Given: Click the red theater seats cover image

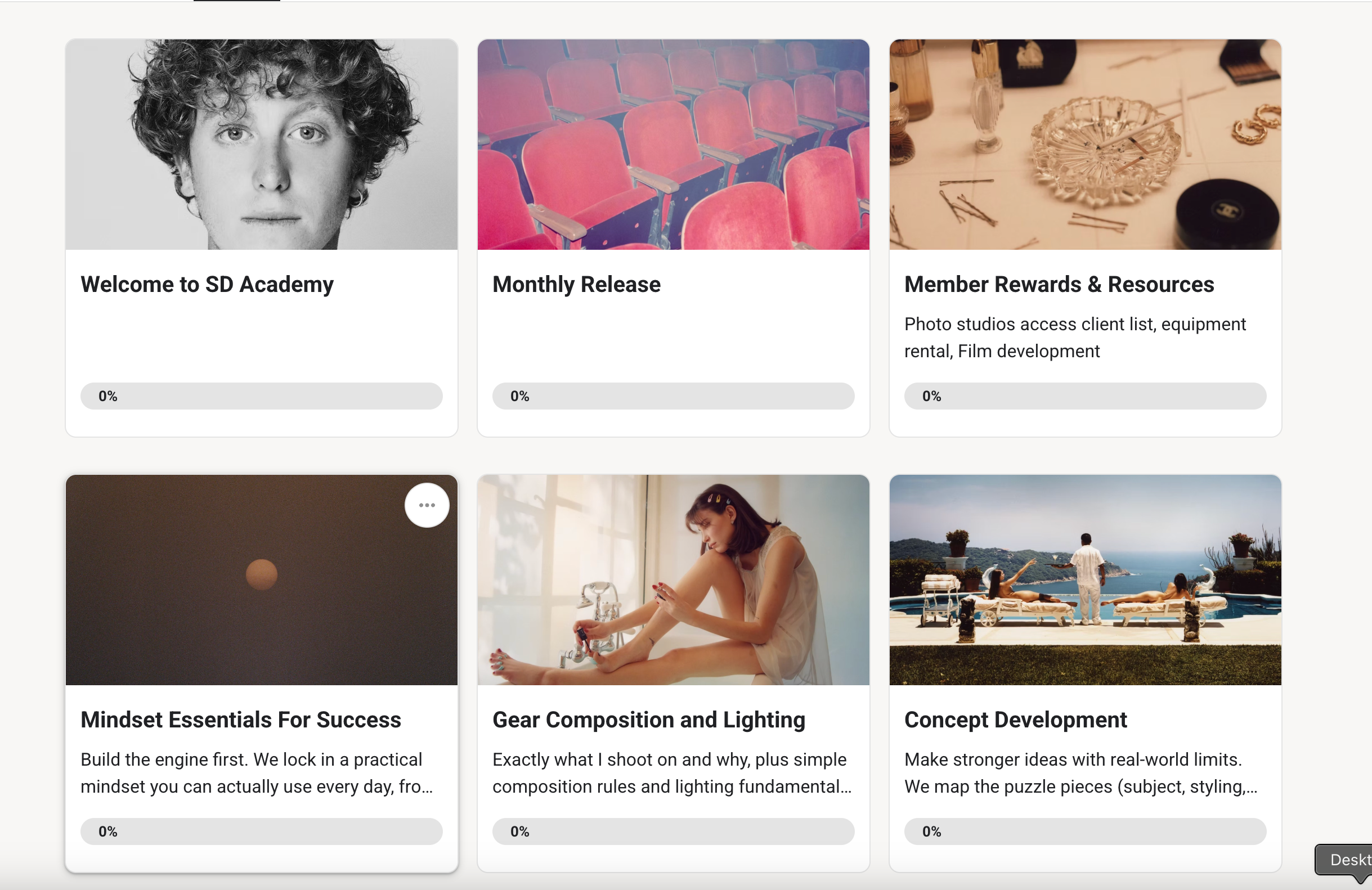Looking at the screenshot, I should [x=672, y=144].
